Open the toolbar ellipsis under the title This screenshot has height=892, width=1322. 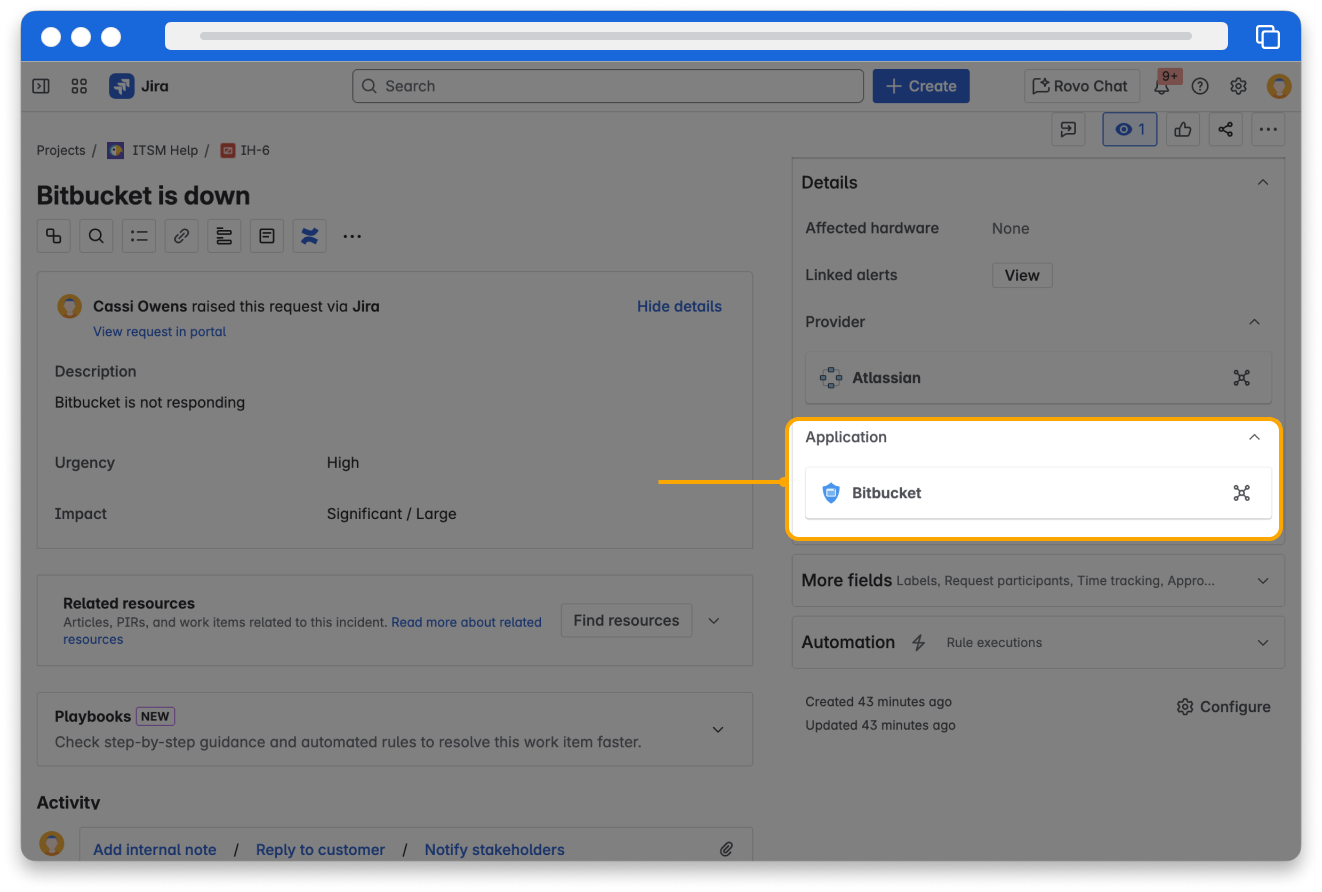click(x=352, y=236)
